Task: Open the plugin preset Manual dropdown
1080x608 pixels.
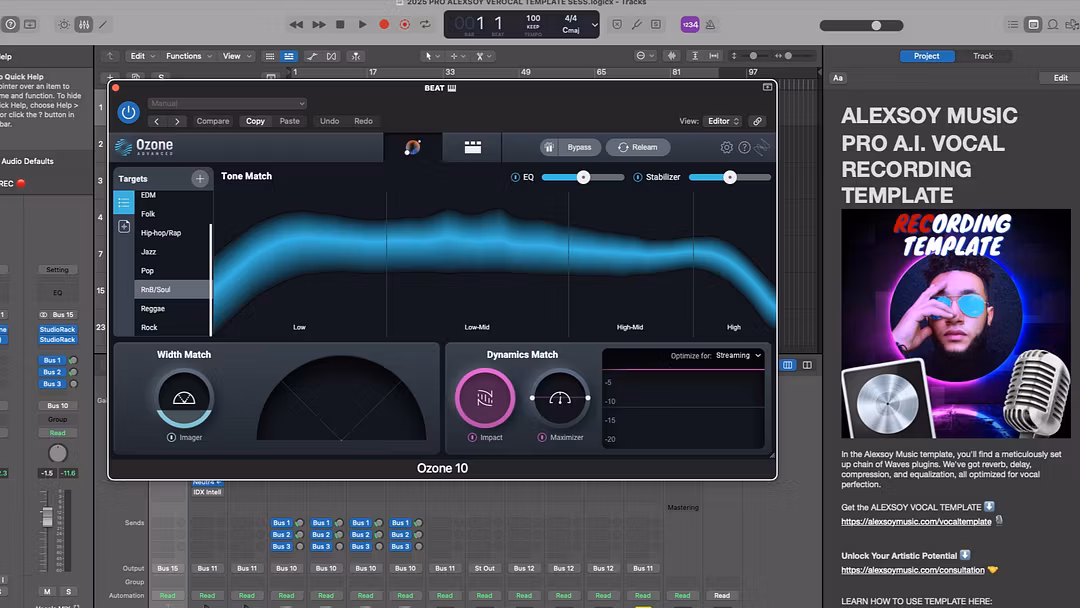Action: [x=227, y=103]
